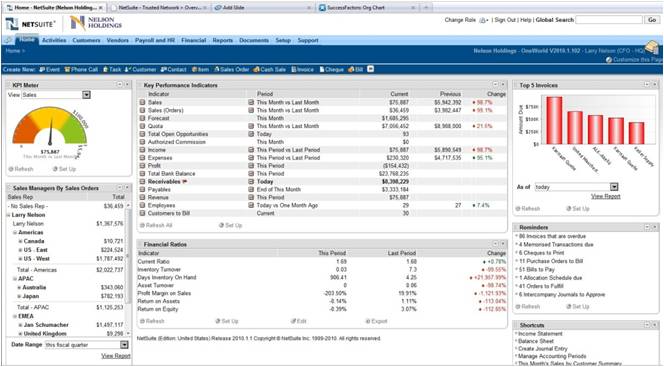Screen dimensions: 664x367
Task: Click the tallest bar in invoices chart
Action: [554, 120]
